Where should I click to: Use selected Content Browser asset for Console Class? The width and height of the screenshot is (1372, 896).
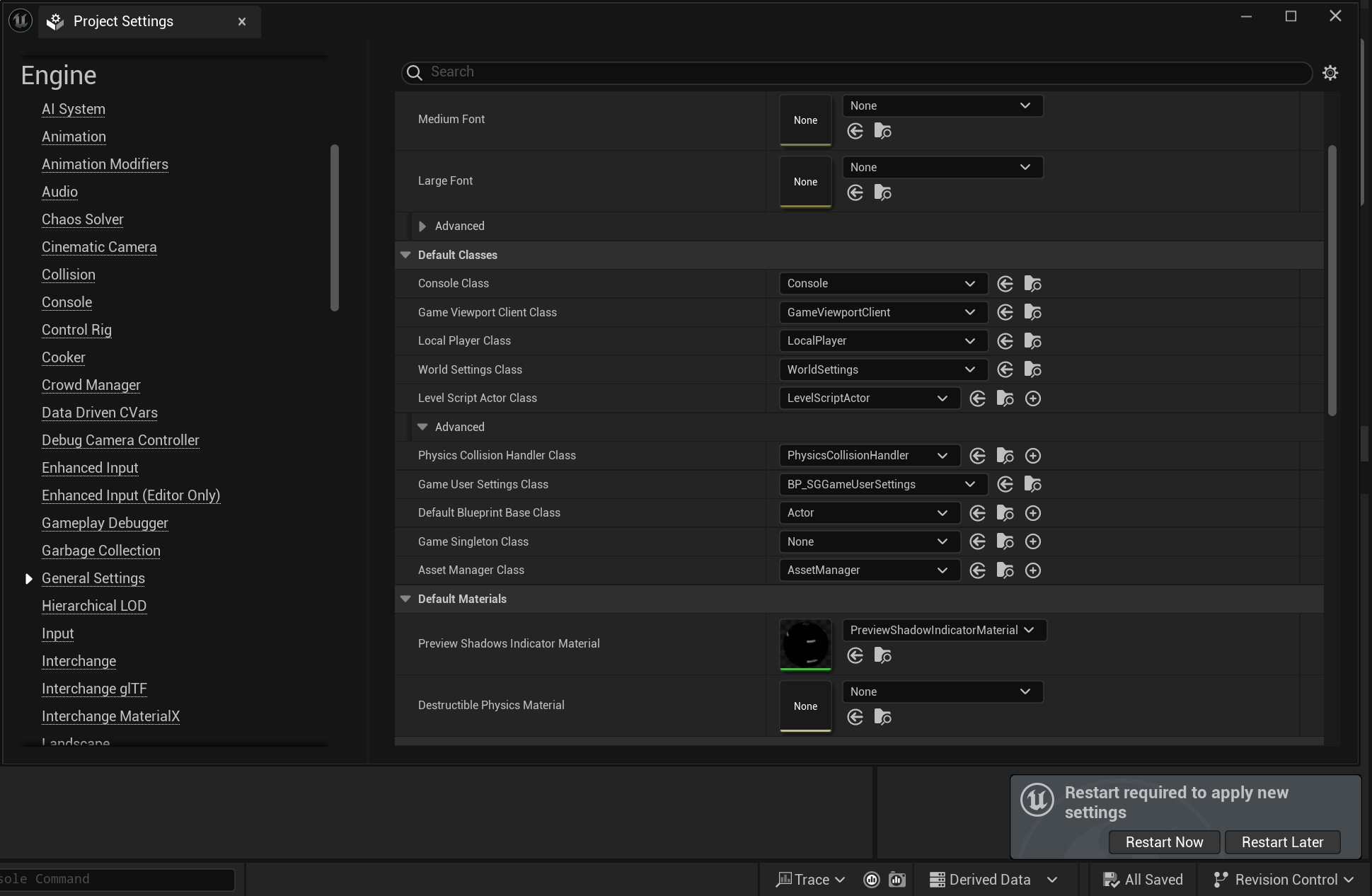pyautogui.click(x=1005, y=283)
